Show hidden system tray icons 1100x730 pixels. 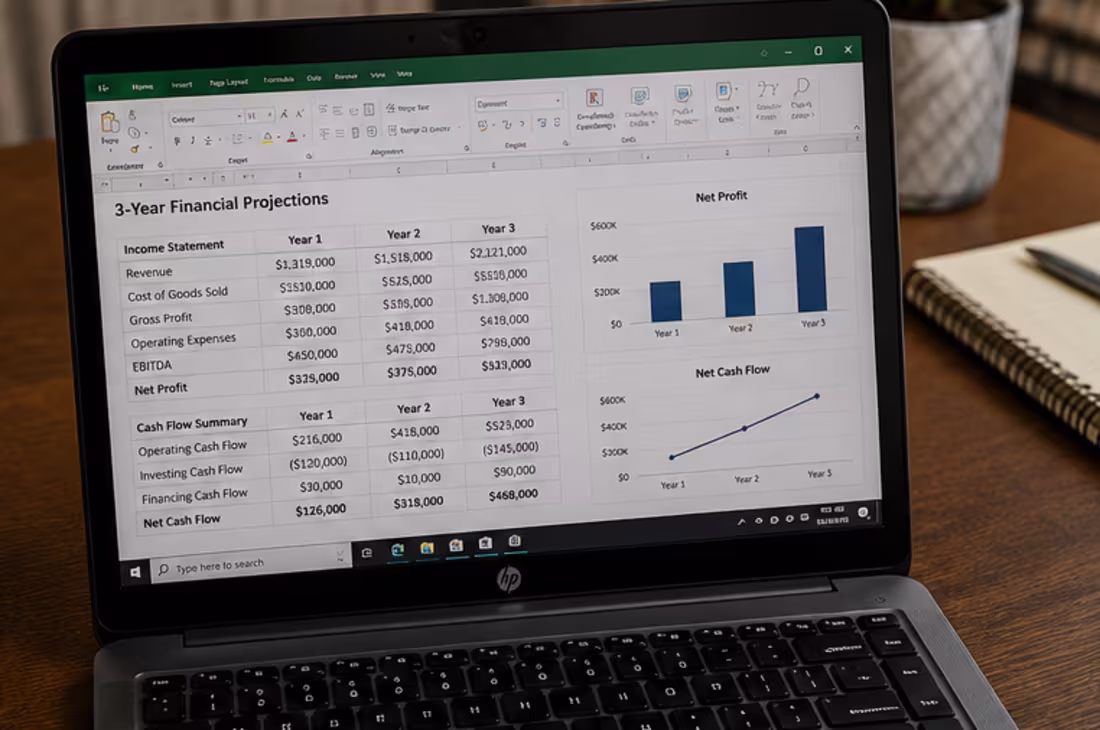coord(742,522)
